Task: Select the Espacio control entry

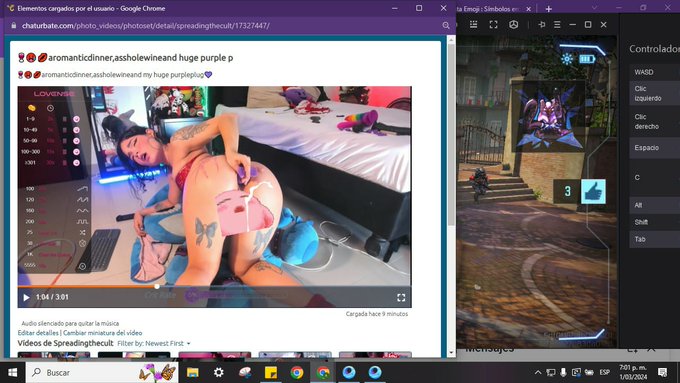Action: [654, 147]
